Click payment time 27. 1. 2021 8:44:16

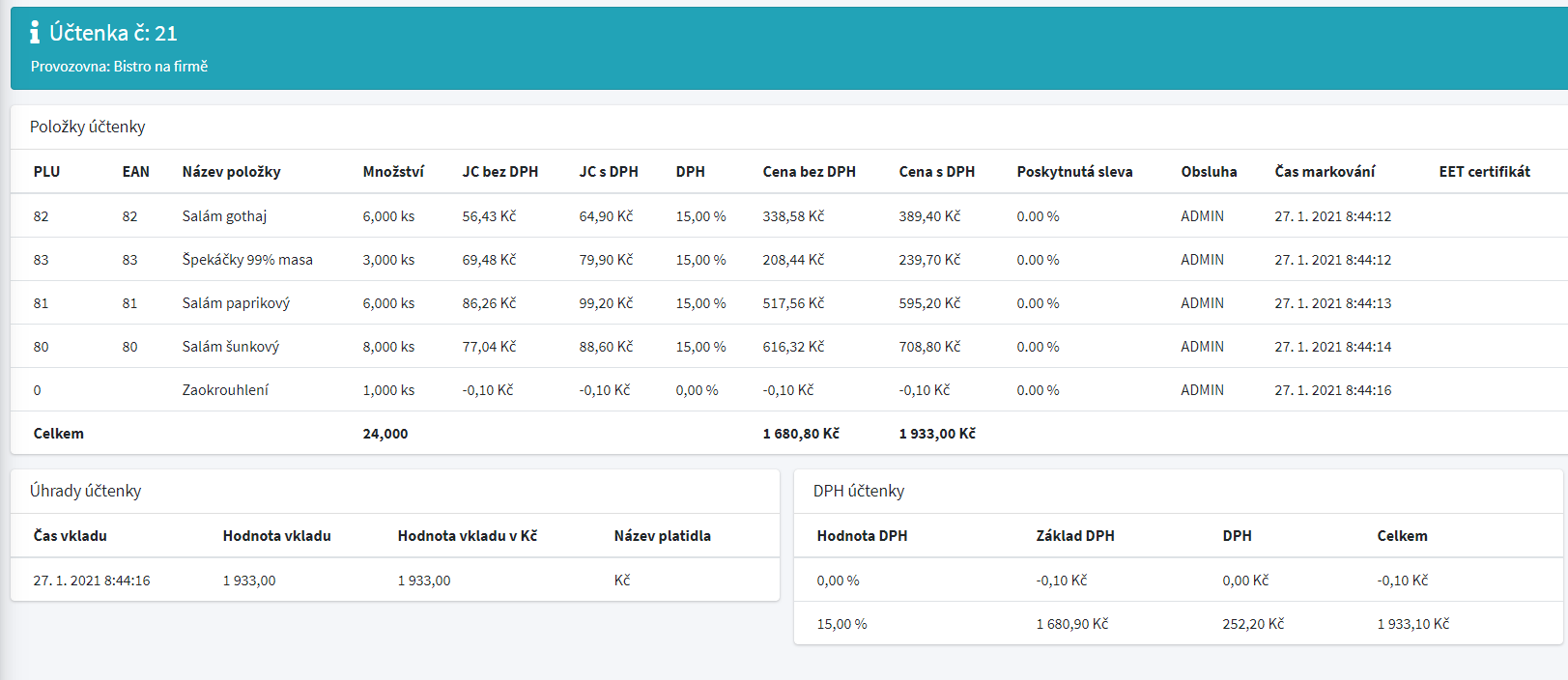pos(92,581)
